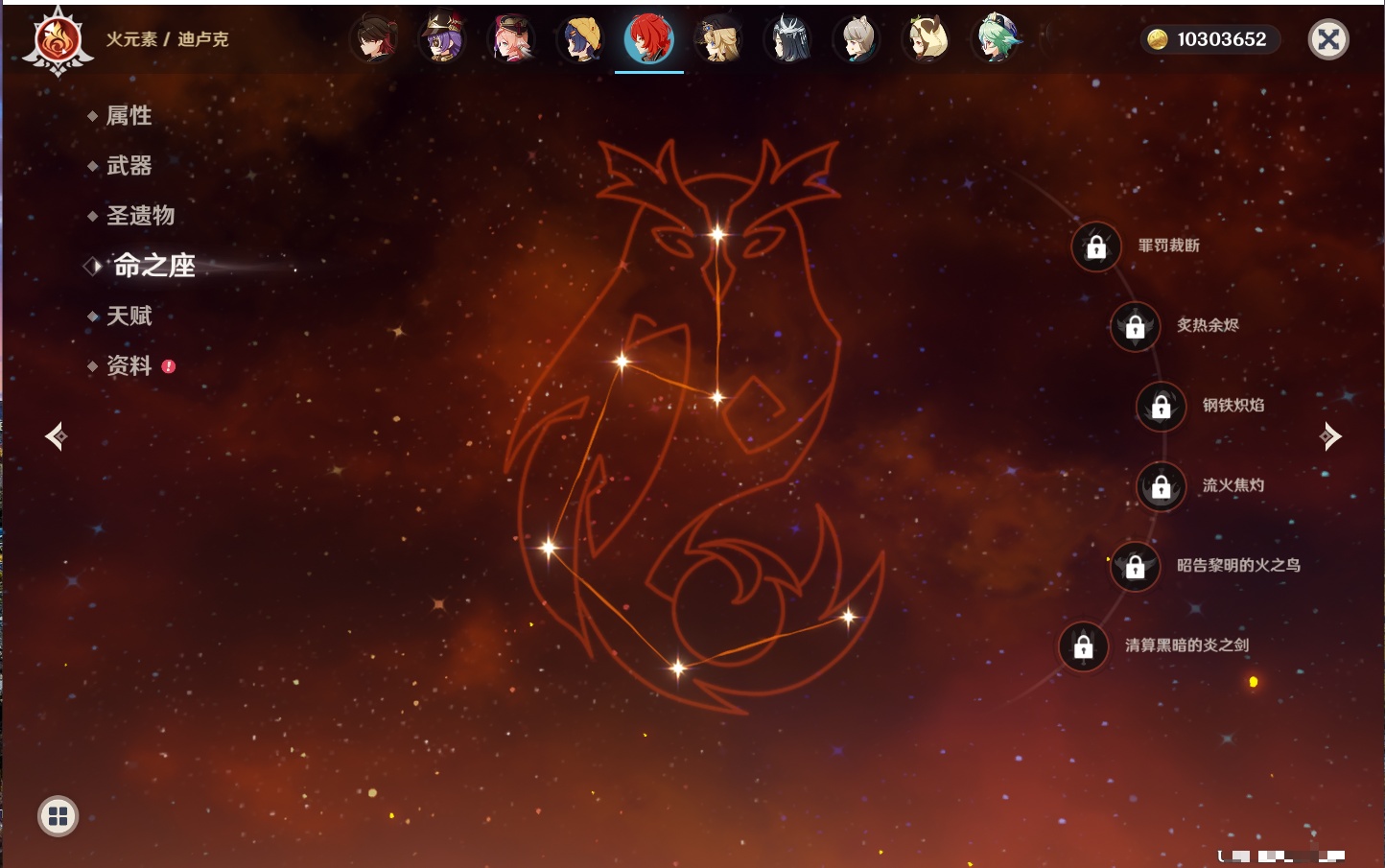The image size is (1385, 868).
Task: Select the black-haired character with white crown
Action: pyautogui.click(x=787, y=39)
